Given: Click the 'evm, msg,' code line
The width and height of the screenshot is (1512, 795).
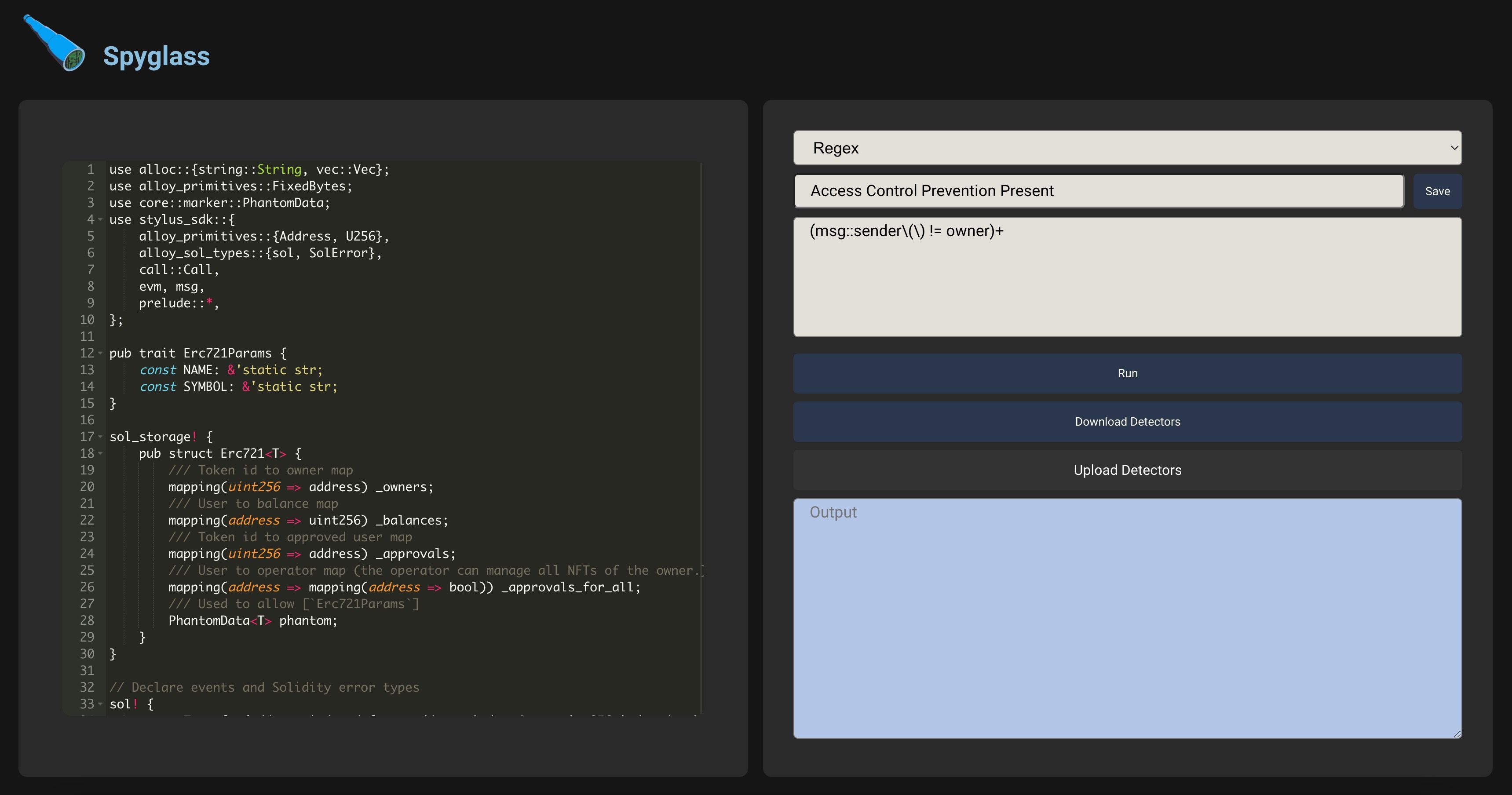Looking at the screenshot, I should point(172,286).
